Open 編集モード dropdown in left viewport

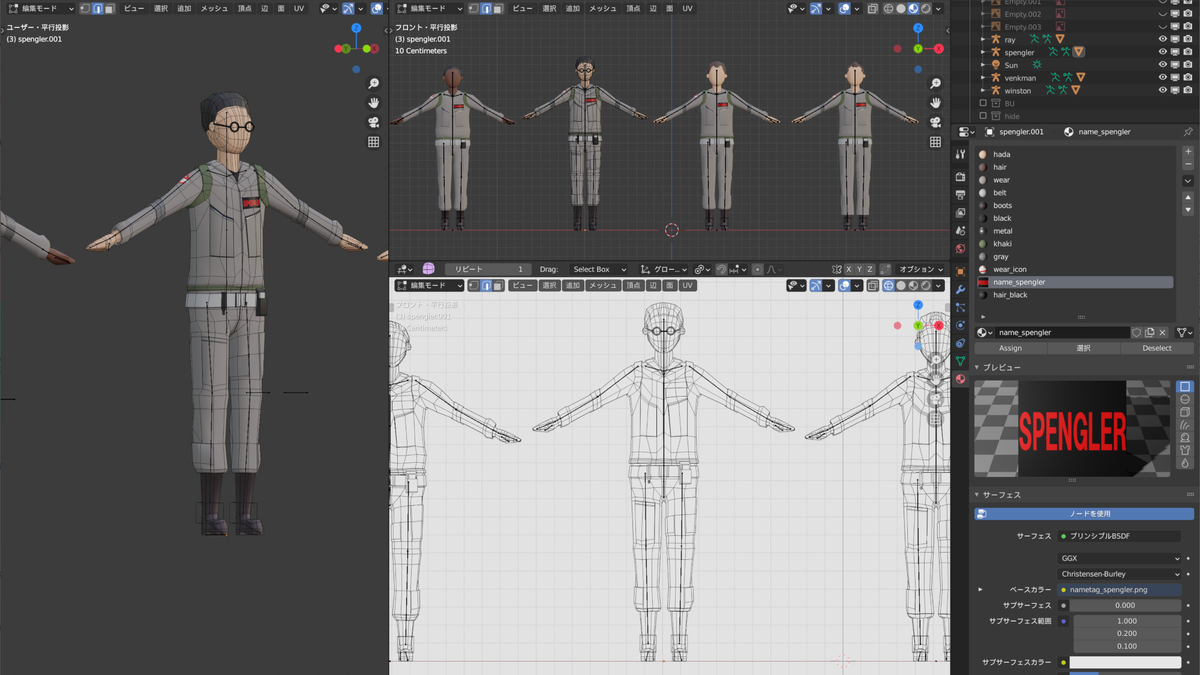pos(40,8)
